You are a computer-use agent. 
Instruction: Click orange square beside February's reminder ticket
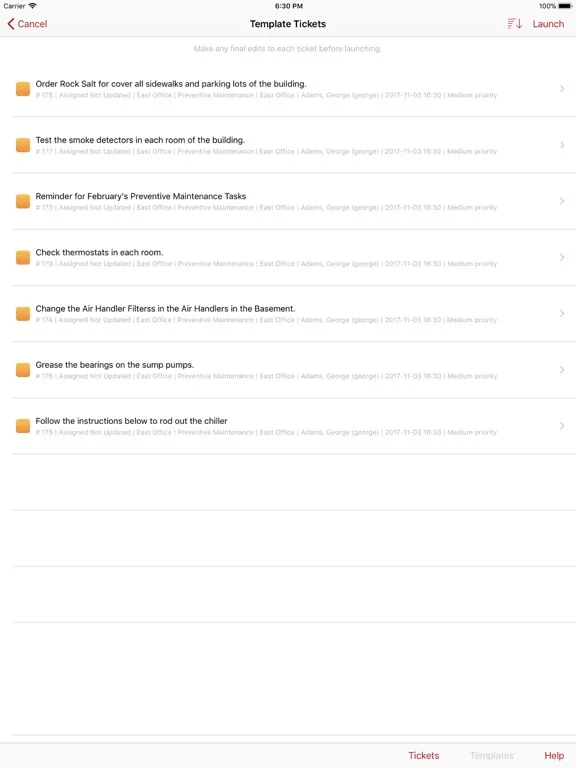pyautogui.click(x=23, y=201)
